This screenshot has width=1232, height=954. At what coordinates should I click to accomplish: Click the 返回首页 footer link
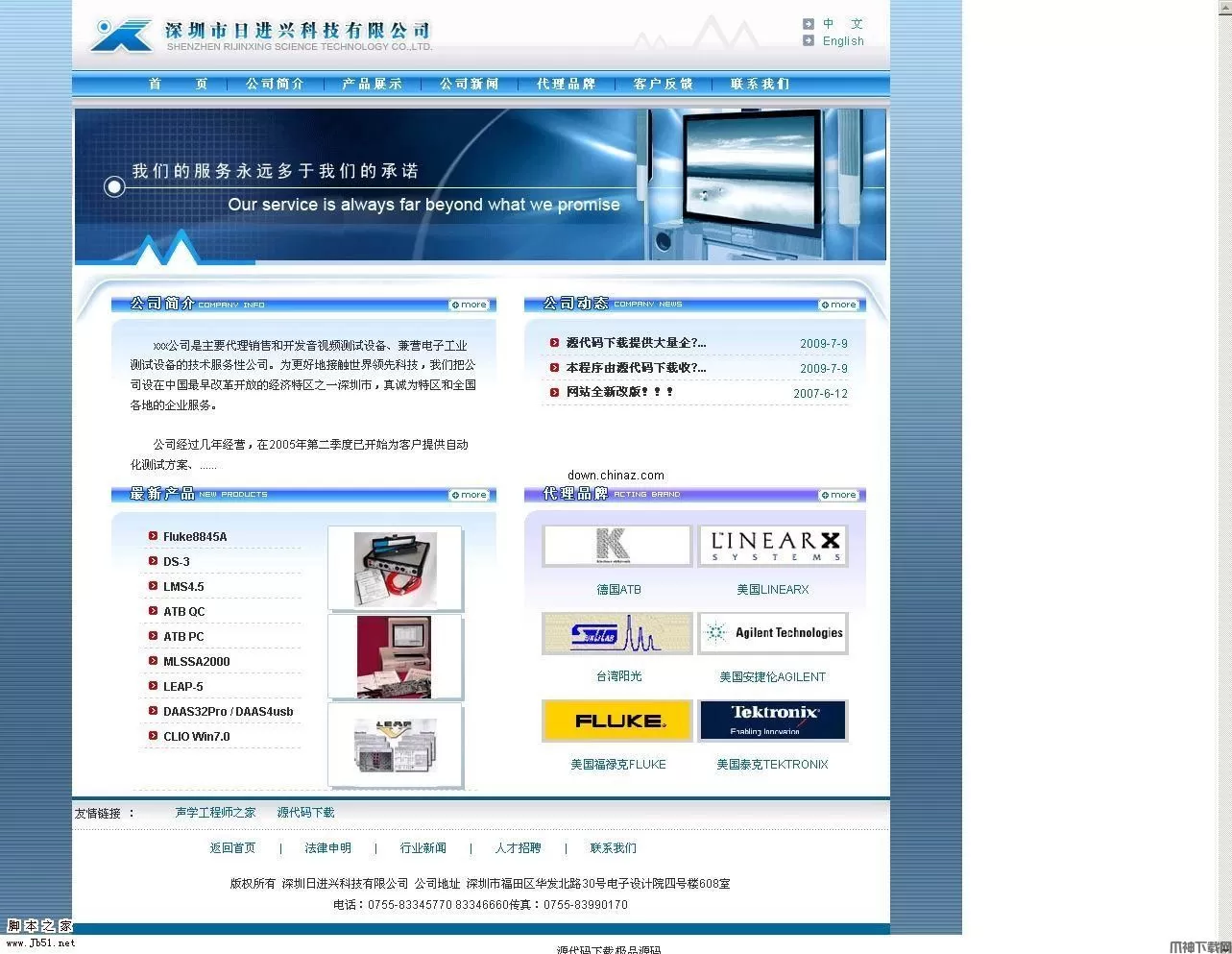tap(231, 848)
